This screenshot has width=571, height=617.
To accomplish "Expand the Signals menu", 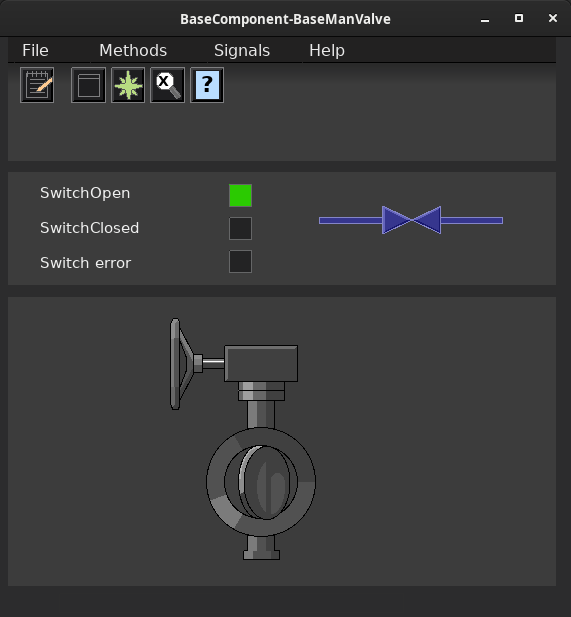I will tap(242, 50).
